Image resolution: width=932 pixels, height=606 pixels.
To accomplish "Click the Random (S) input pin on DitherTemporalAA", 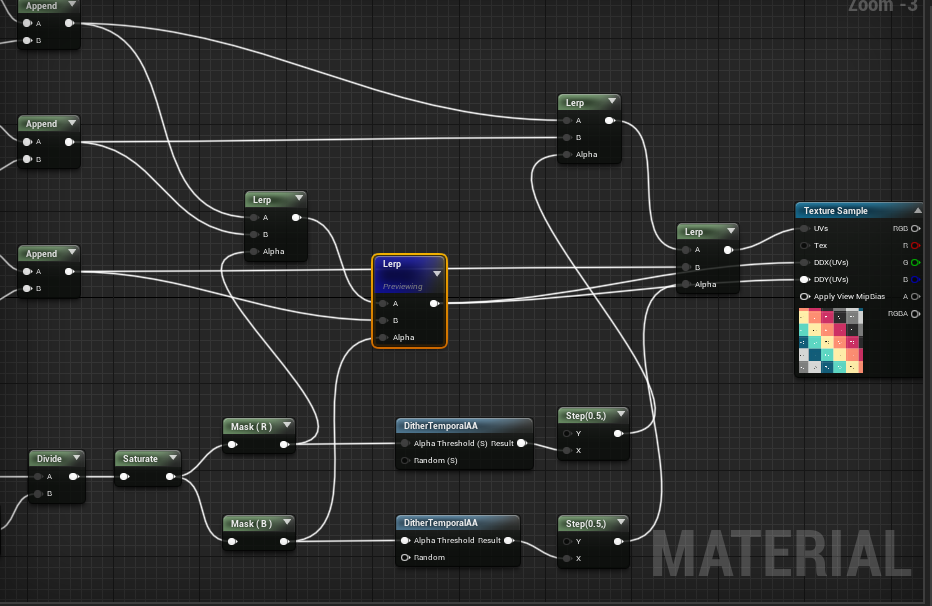I will [x=405, y=460].
